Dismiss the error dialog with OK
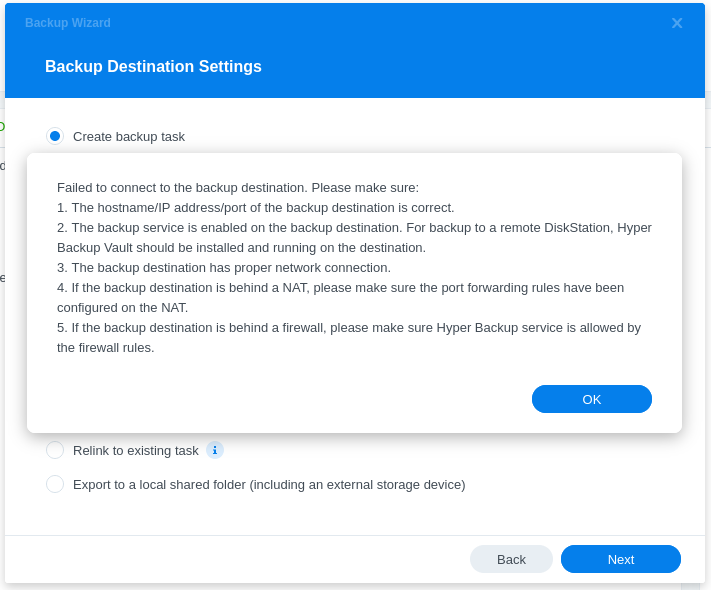 click(591, 399)
